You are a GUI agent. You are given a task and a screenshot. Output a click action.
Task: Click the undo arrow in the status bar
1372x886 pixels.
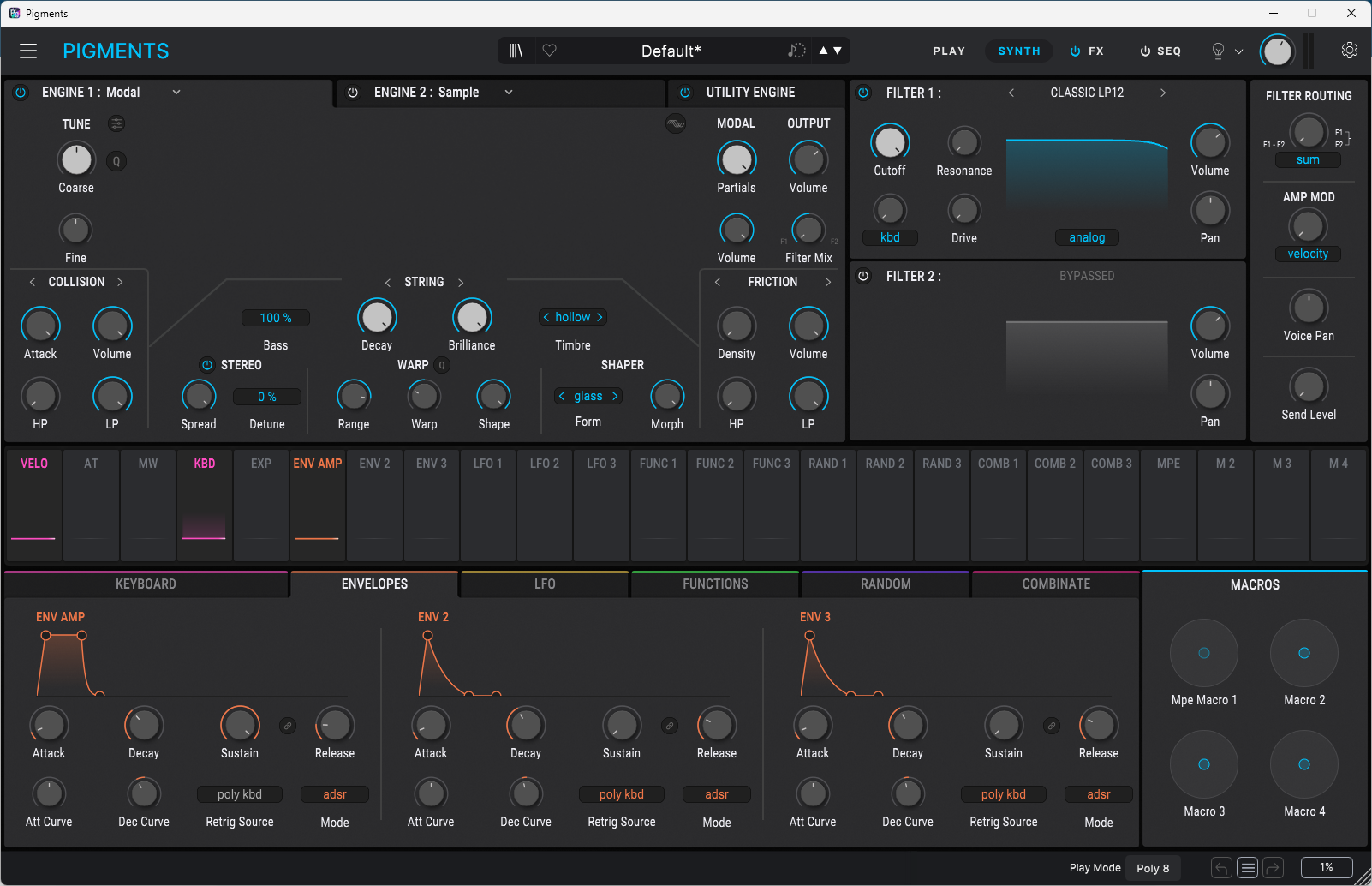1222,868
